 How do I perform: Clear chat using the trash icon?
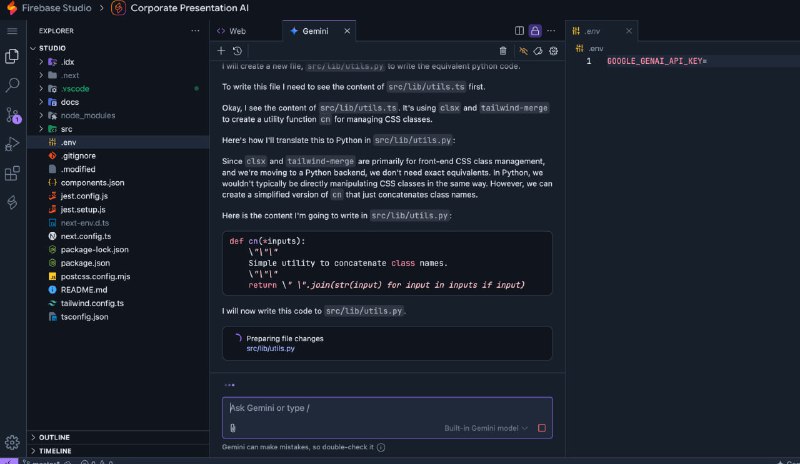[503, 51]
